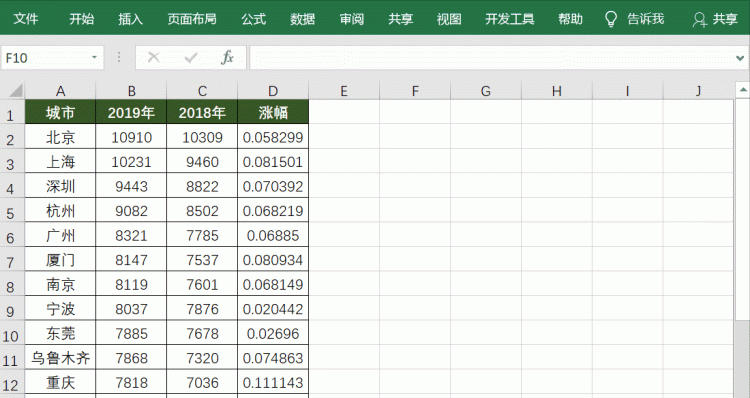Click the cancel X icon in formula bar
Image resolution: width=750 pixels, height=398 pixels.
point(154,58)
